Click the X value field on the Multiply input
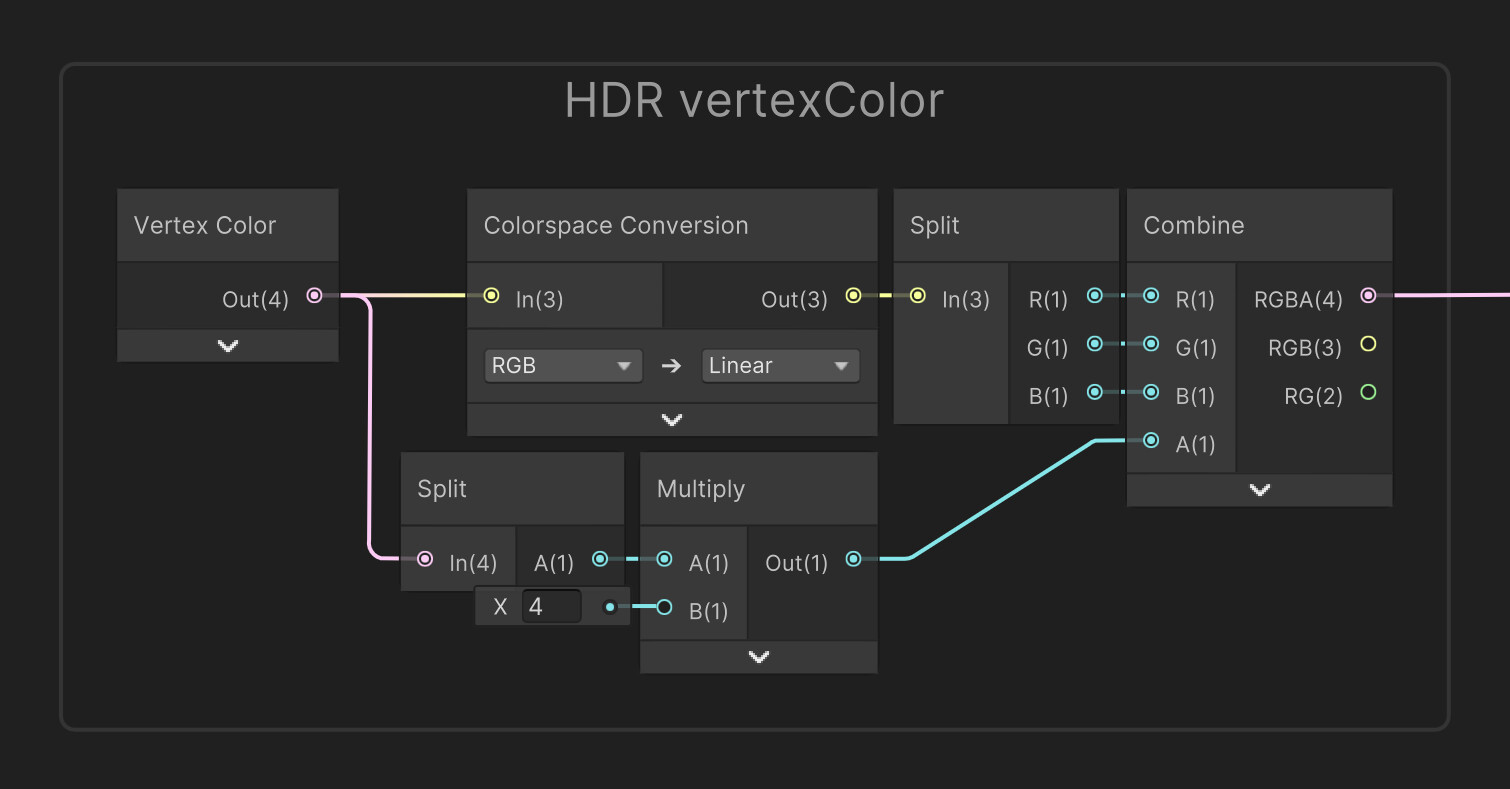The width and height of the screenshot is (1510, 789). (x=551, y=606)
